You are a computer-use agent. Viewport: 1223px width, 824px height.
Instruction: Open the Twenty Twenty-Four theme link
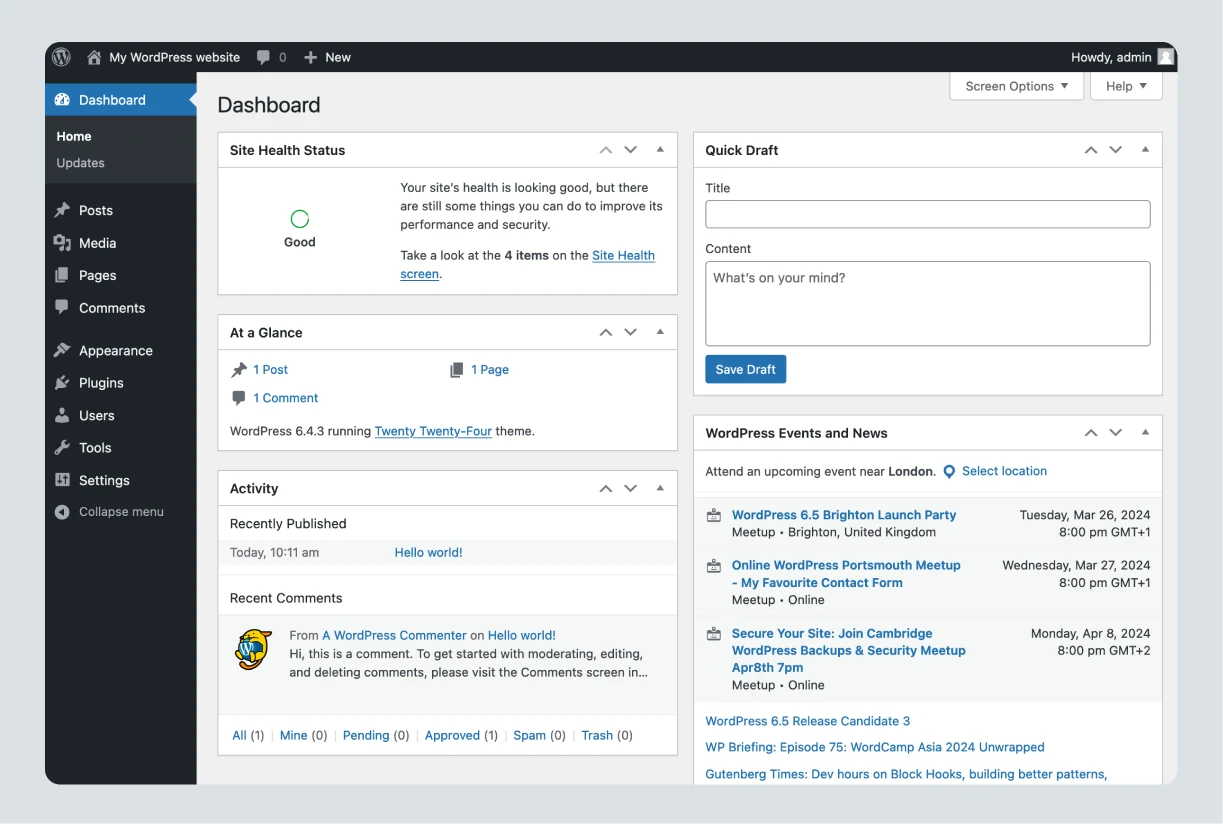click(x=433, y=431)
